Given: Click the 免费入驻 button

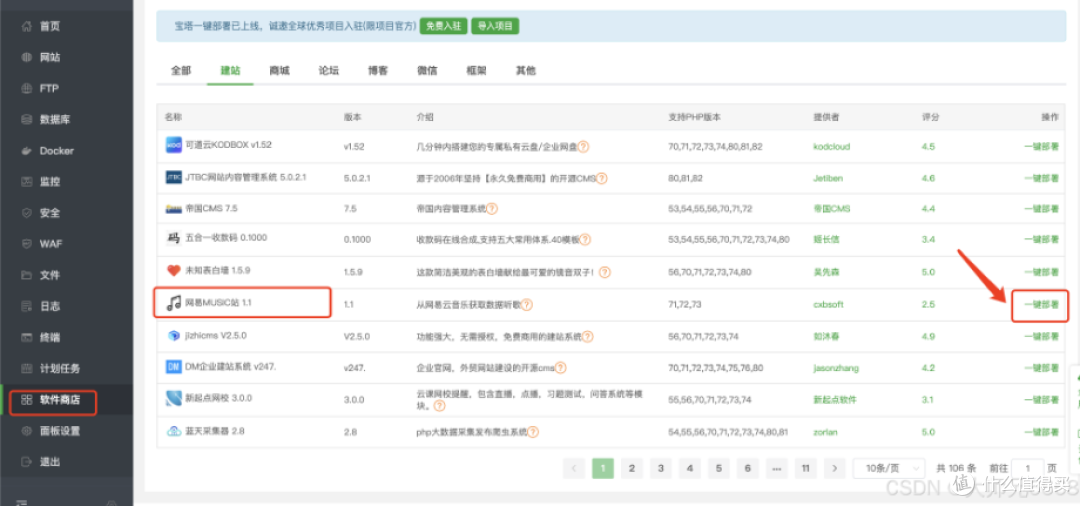Looking at the screenshot, I should coord(444,26).
